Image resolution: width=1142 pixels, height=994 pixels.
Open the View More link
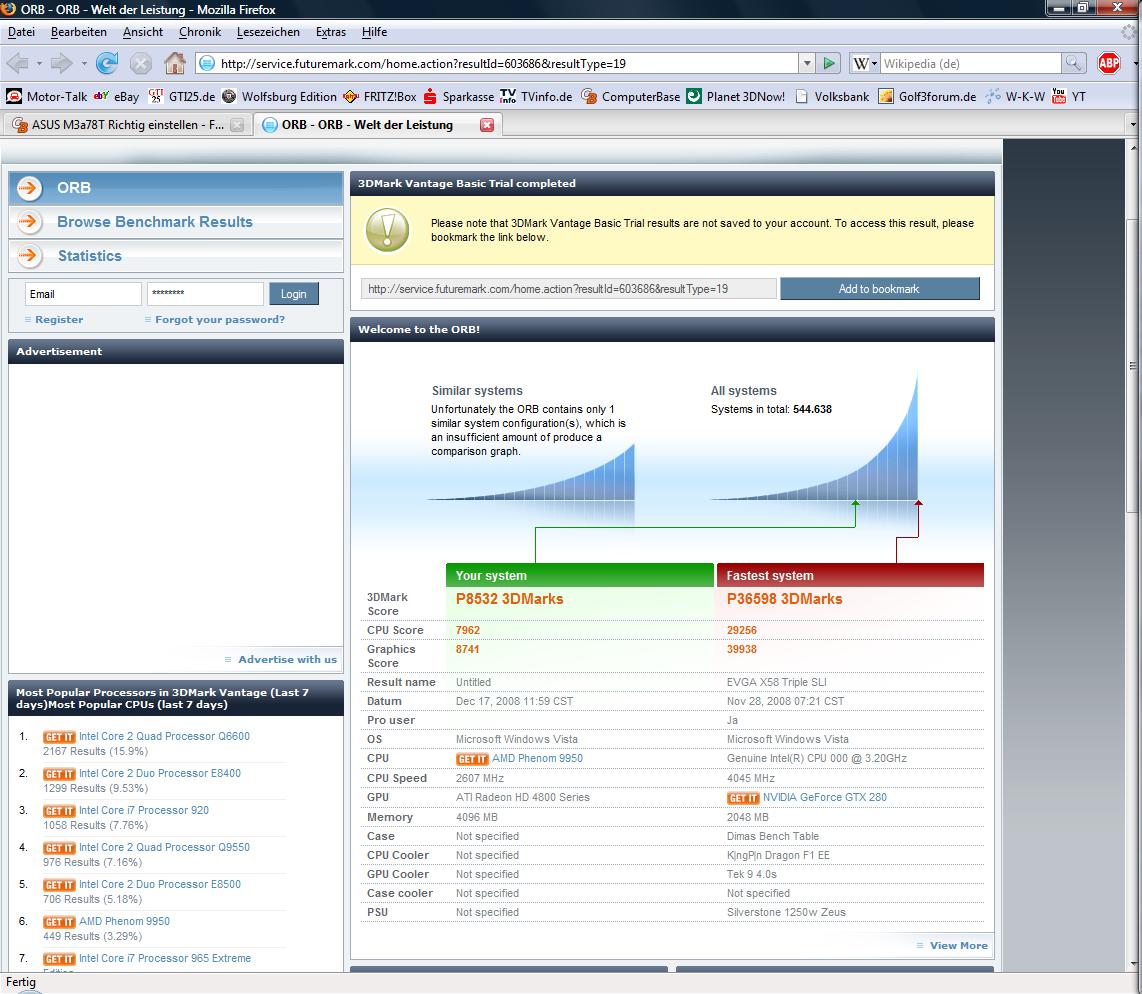tap(958, 945)
